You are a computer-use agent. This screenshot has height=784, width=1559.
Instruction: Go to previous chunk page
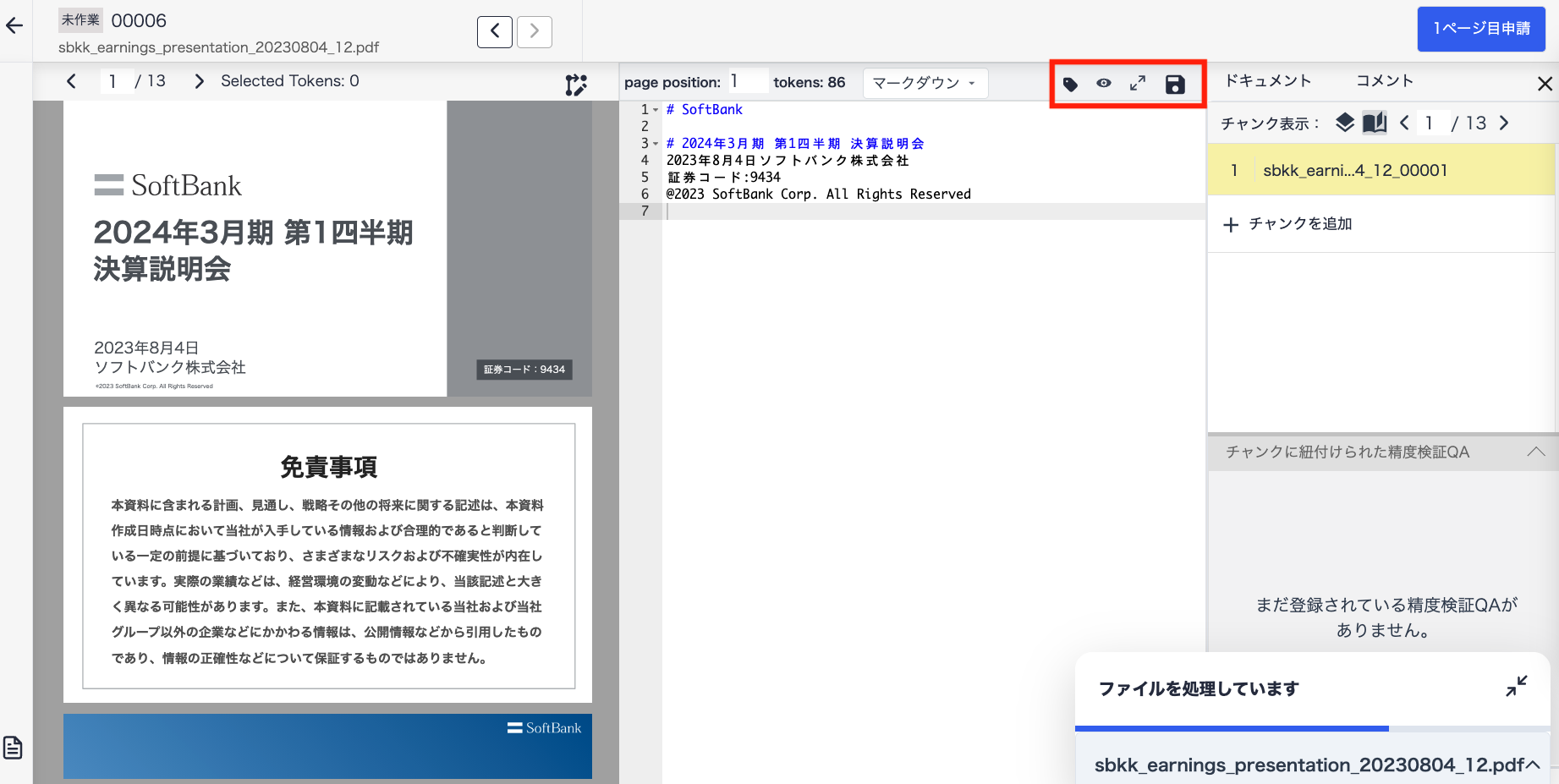coord(1404,123)
